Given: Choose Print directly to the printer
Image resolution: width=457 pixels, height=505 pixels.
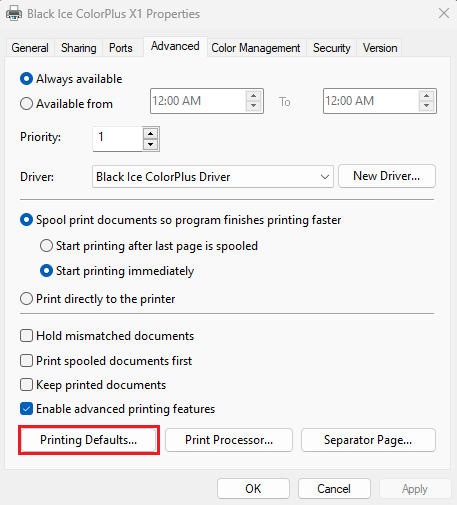Looking at the screenshot, I should pyautogui.click(x=26, y=299).
